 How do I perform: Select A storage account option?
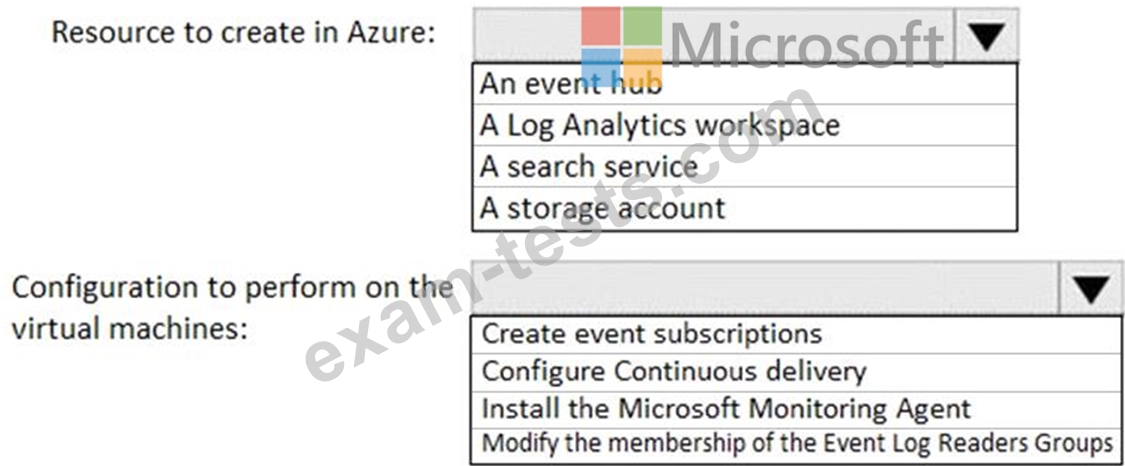[744, 209]
